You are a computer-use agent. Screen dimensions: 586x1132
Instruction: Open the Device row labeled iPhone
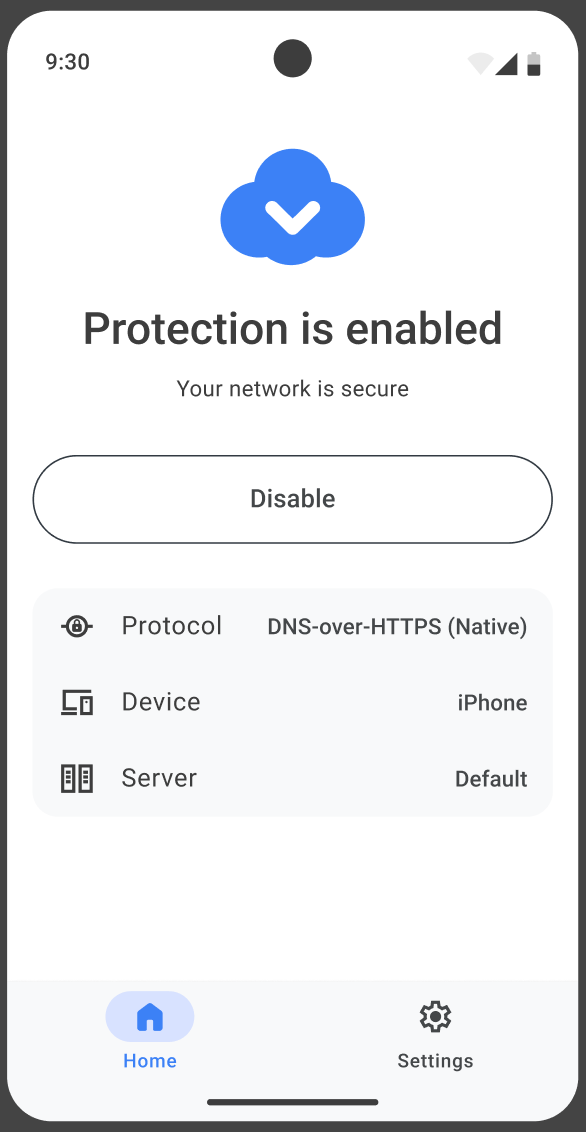point(292,702)
